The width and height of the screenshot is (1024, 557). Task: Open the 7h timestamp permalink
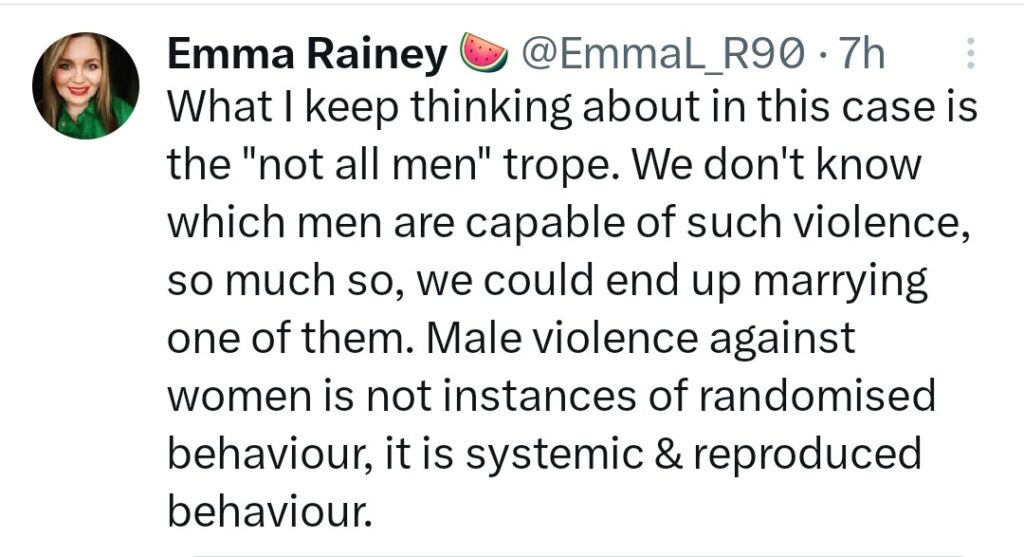pyautogui.click(x=861, y=54)
